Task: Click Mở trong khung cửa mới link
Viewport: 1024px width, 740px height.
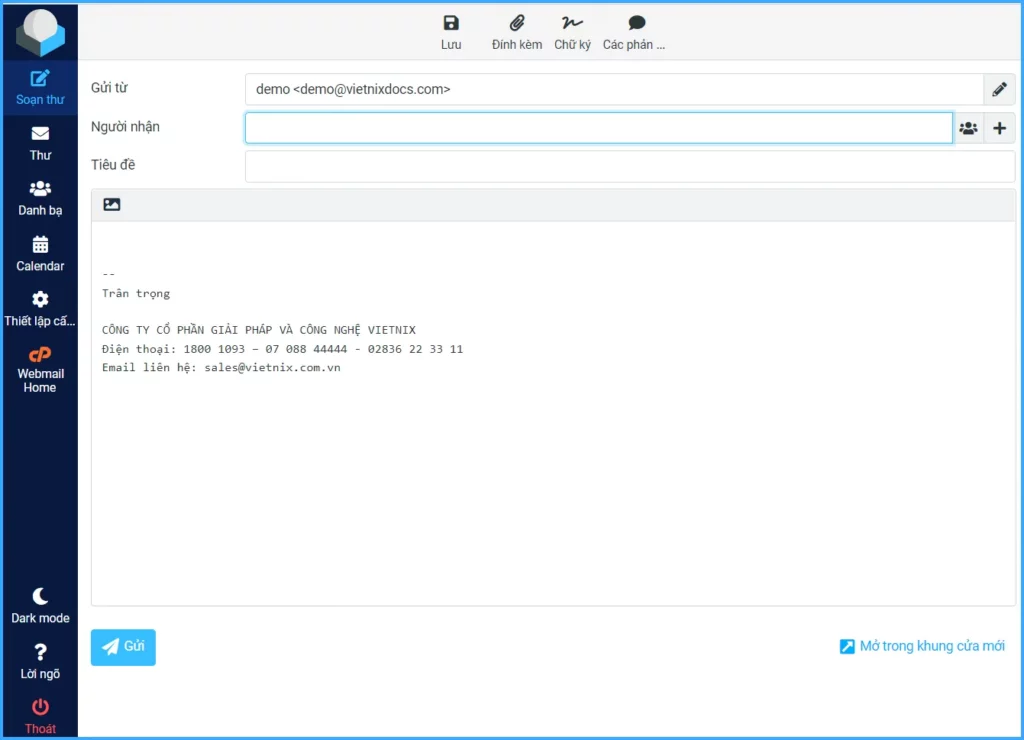Action: [922, 647]
